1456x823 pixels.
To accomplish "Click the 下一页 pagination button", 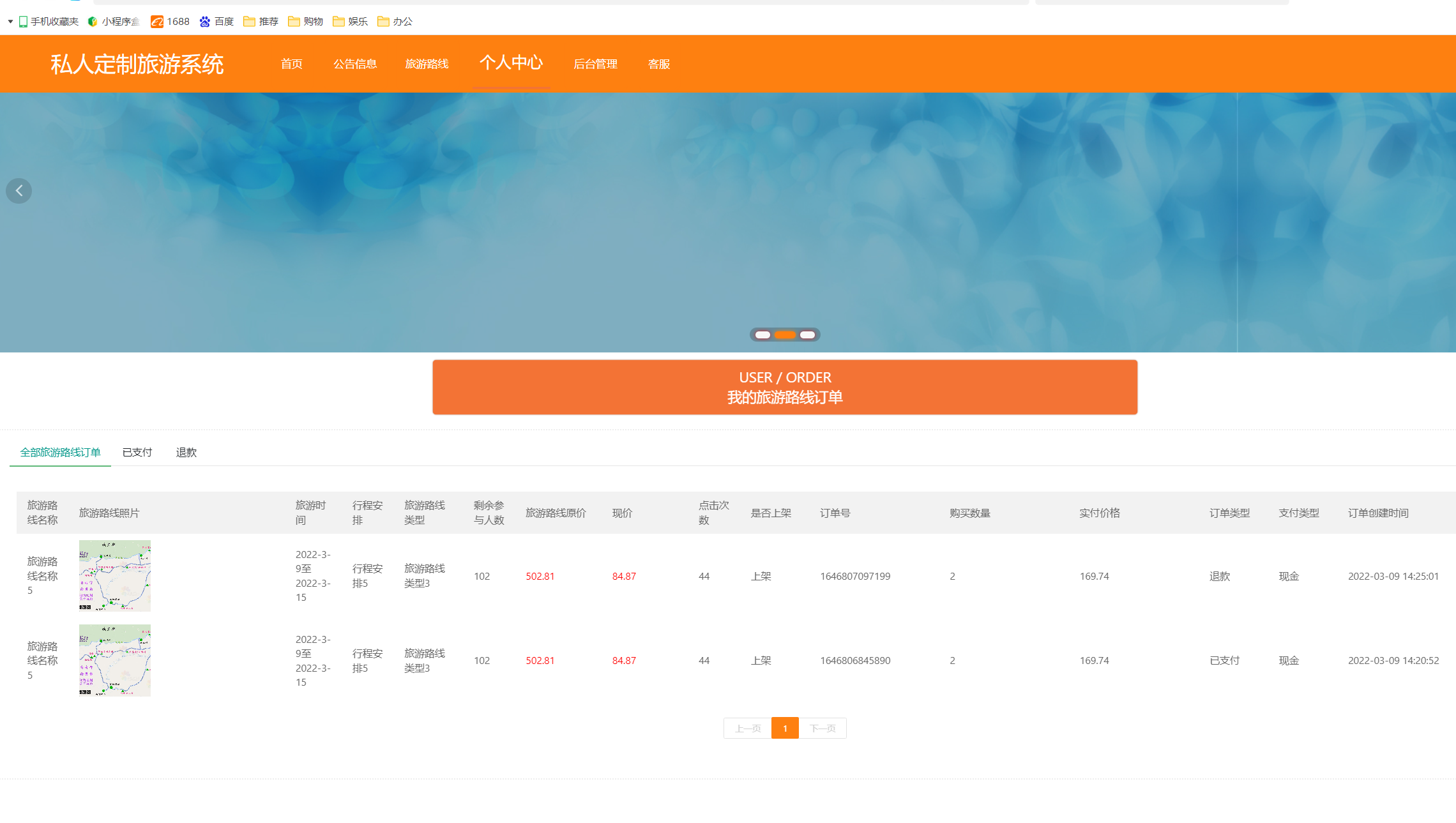I will click(x=823, y=729).
